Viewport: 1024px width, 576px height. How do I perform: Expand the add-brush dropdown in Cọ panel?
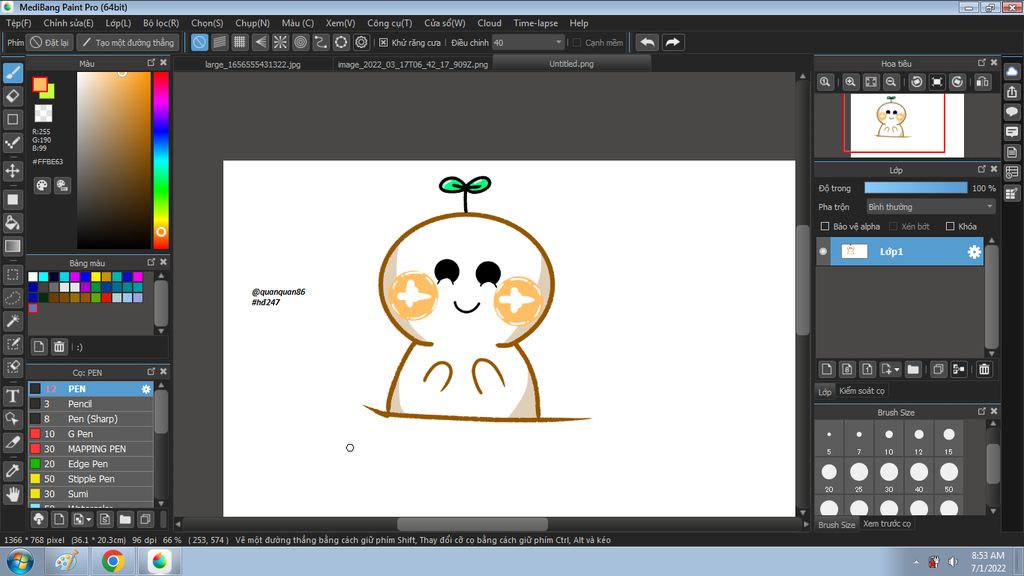(x=89, y=520)
